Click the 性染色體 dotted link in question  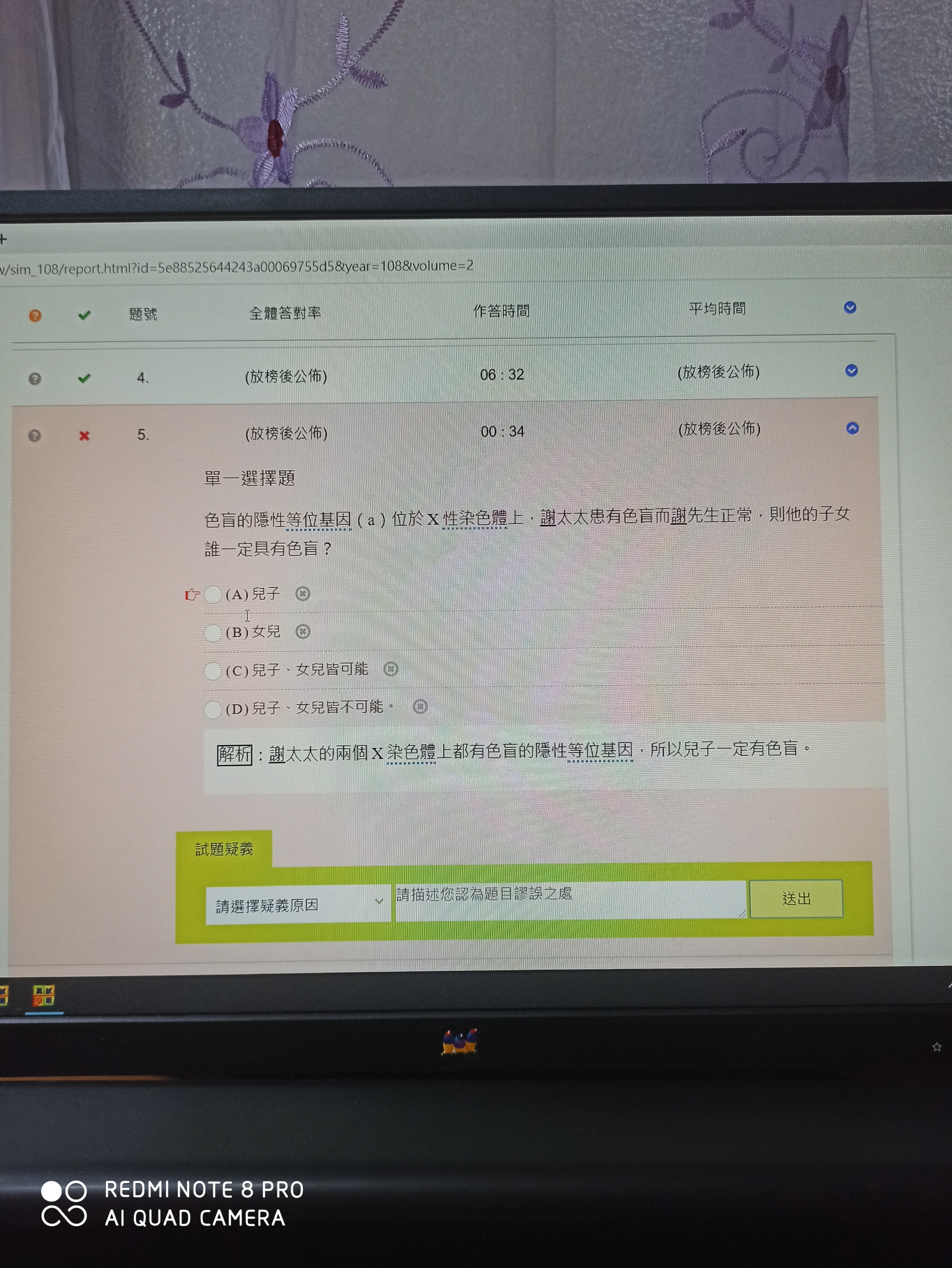[475, 518]
